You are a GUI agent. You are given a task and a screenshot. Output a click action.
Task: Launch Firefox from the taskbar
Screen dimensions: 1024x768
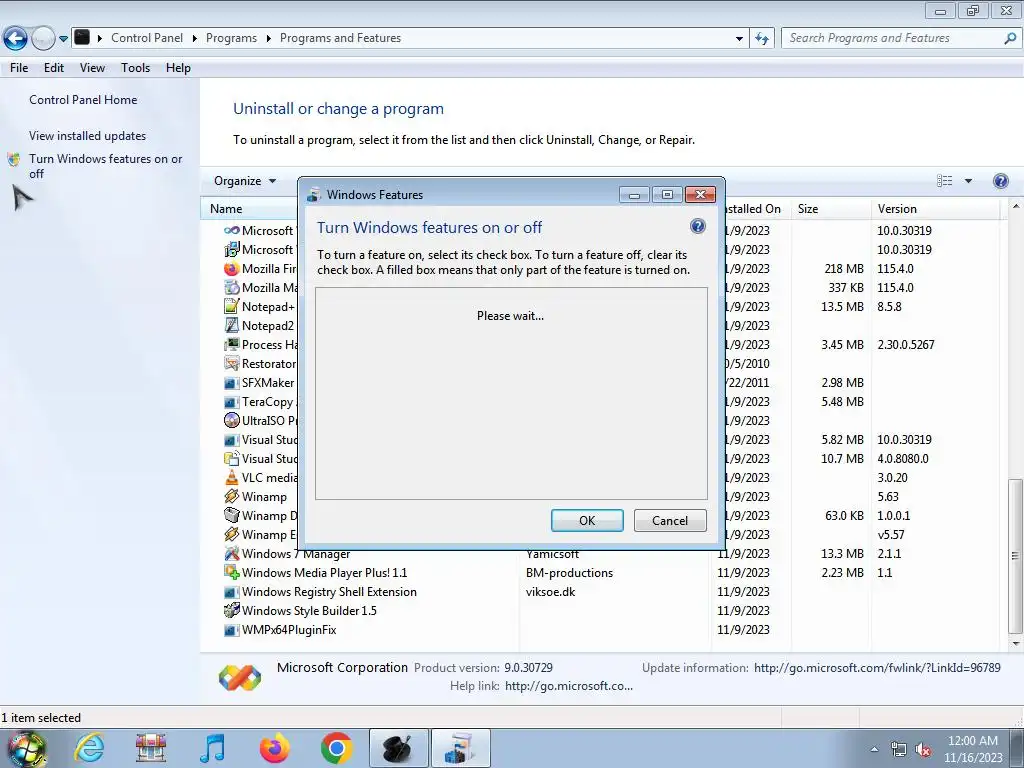click(274, 748)
